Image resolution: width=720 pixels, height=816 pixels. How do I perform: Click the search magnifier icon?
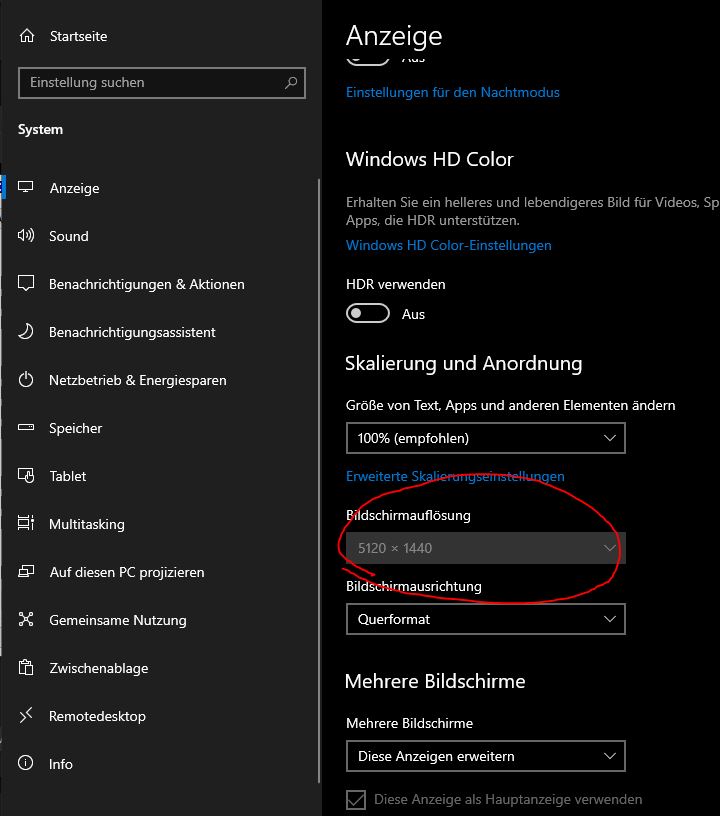tap(292, 83)
